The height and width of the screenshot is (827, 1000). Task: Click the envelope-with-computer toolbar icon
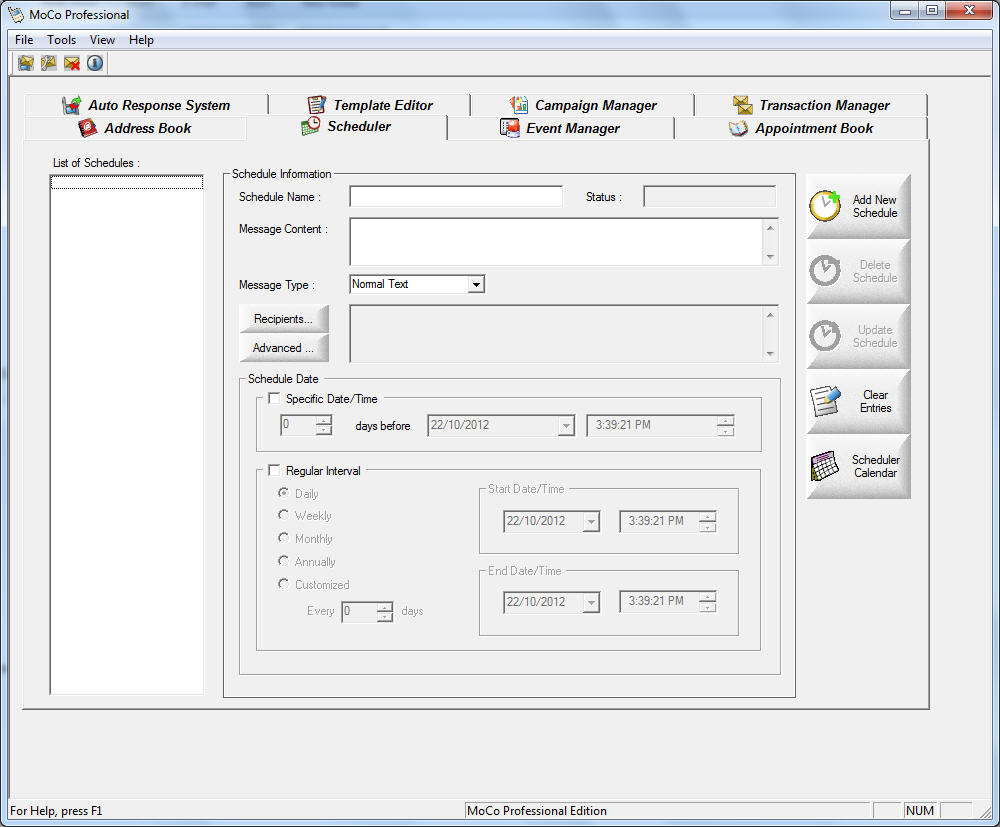(x=26, y=63)
